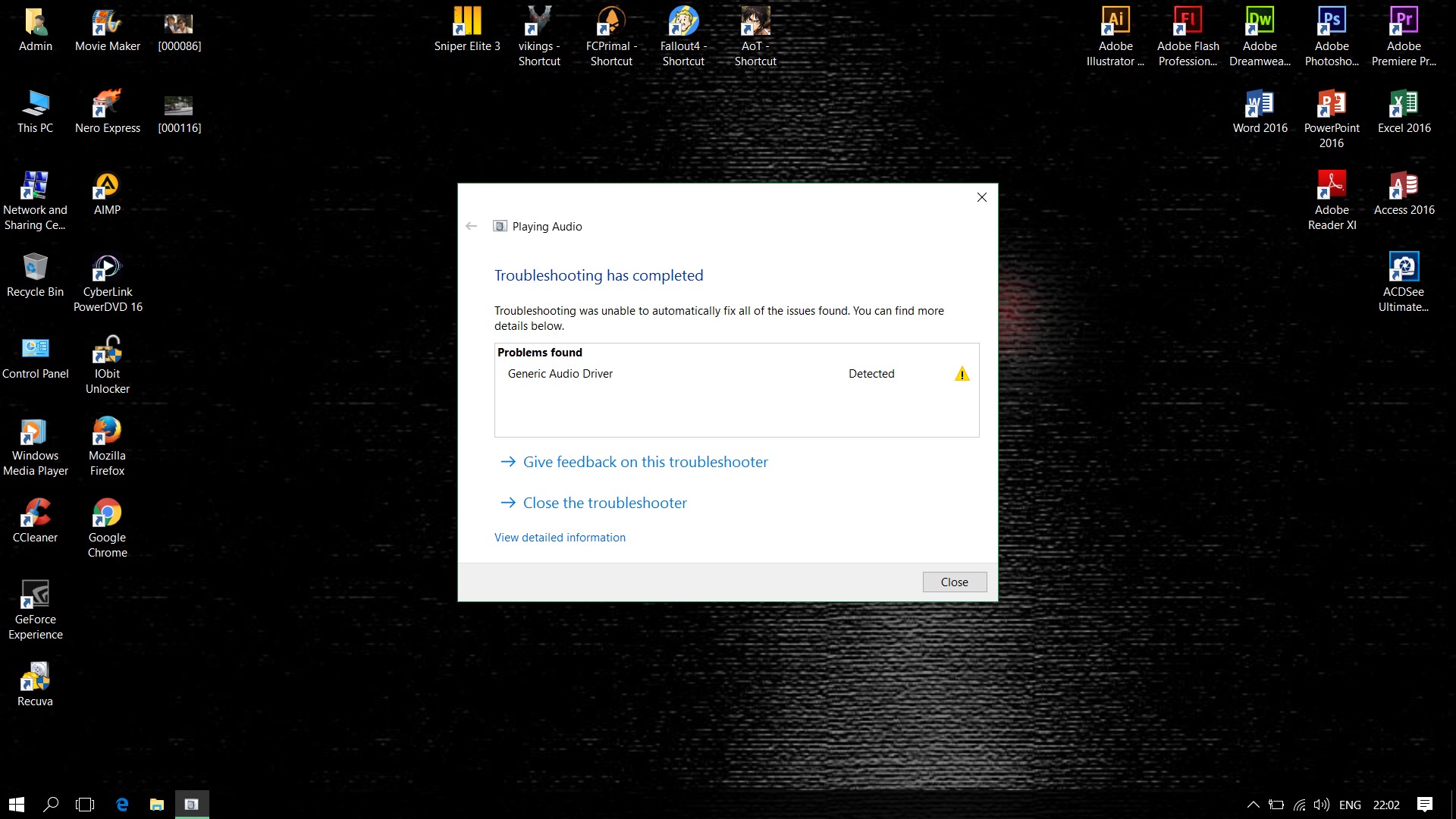Click the volume speaker tray icon

click(x=1322, y=805)
